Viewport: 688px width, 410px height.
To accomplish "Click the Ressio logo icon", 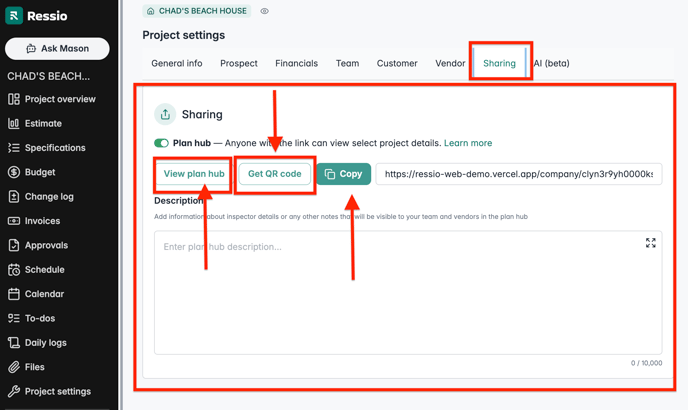I will (x=14, y=16).
